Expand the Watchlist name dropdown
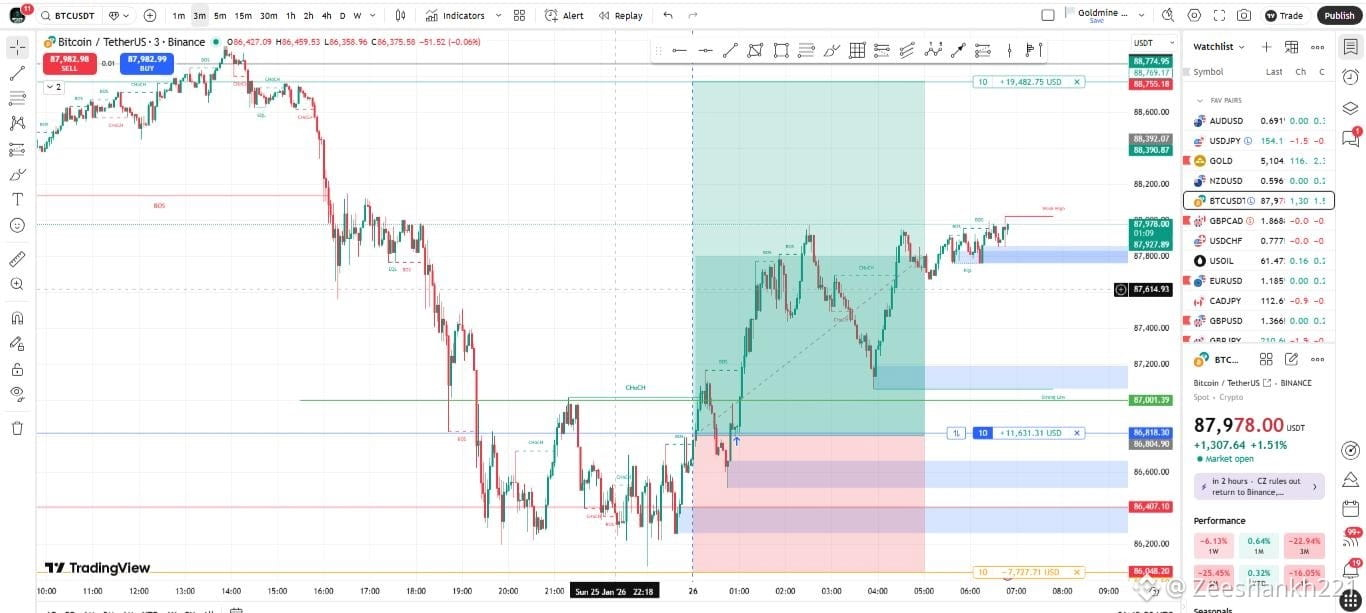1366x613 pixels. point(1219,47)
